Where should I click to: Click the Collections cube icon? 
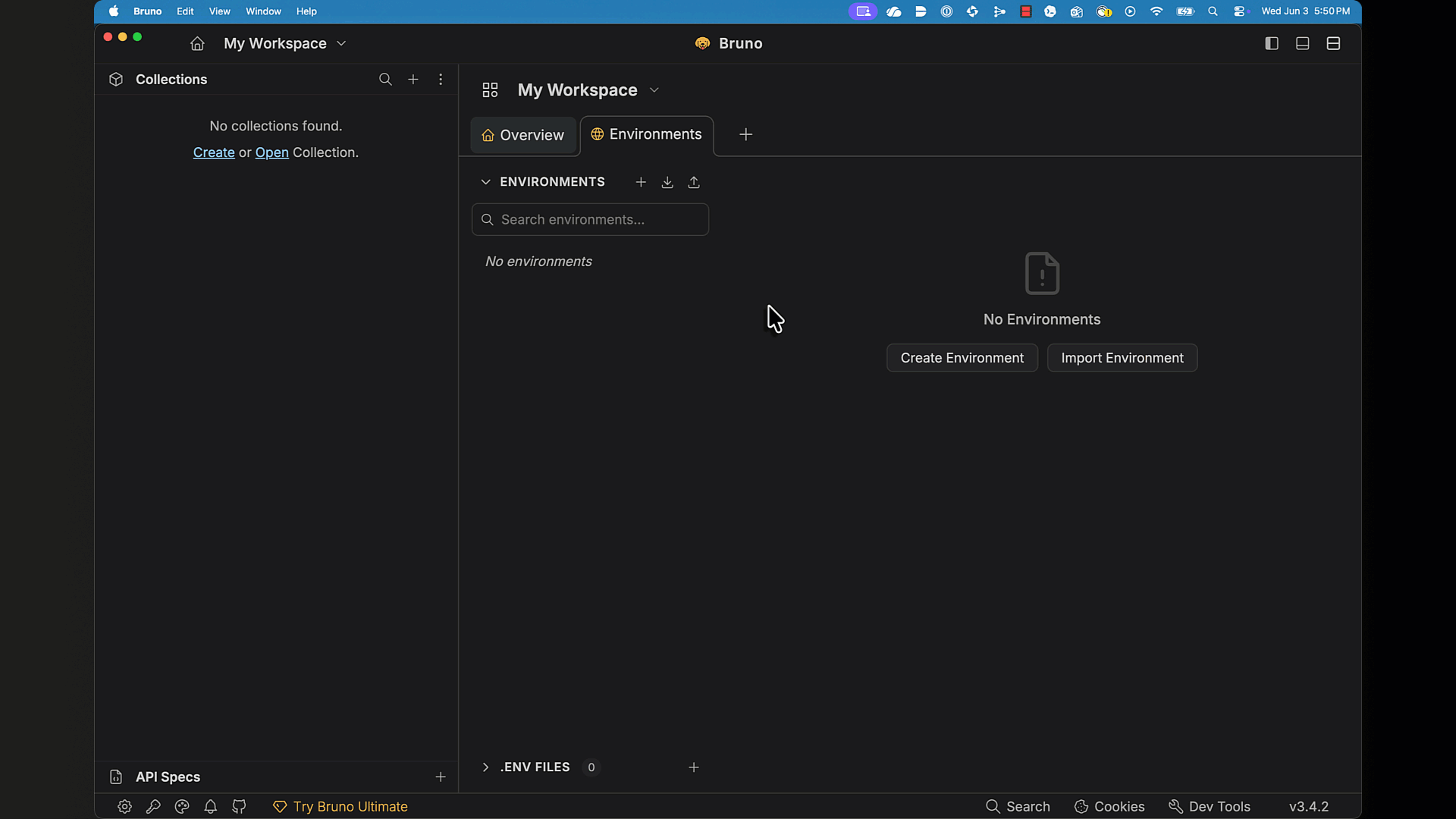coord(116,80)
